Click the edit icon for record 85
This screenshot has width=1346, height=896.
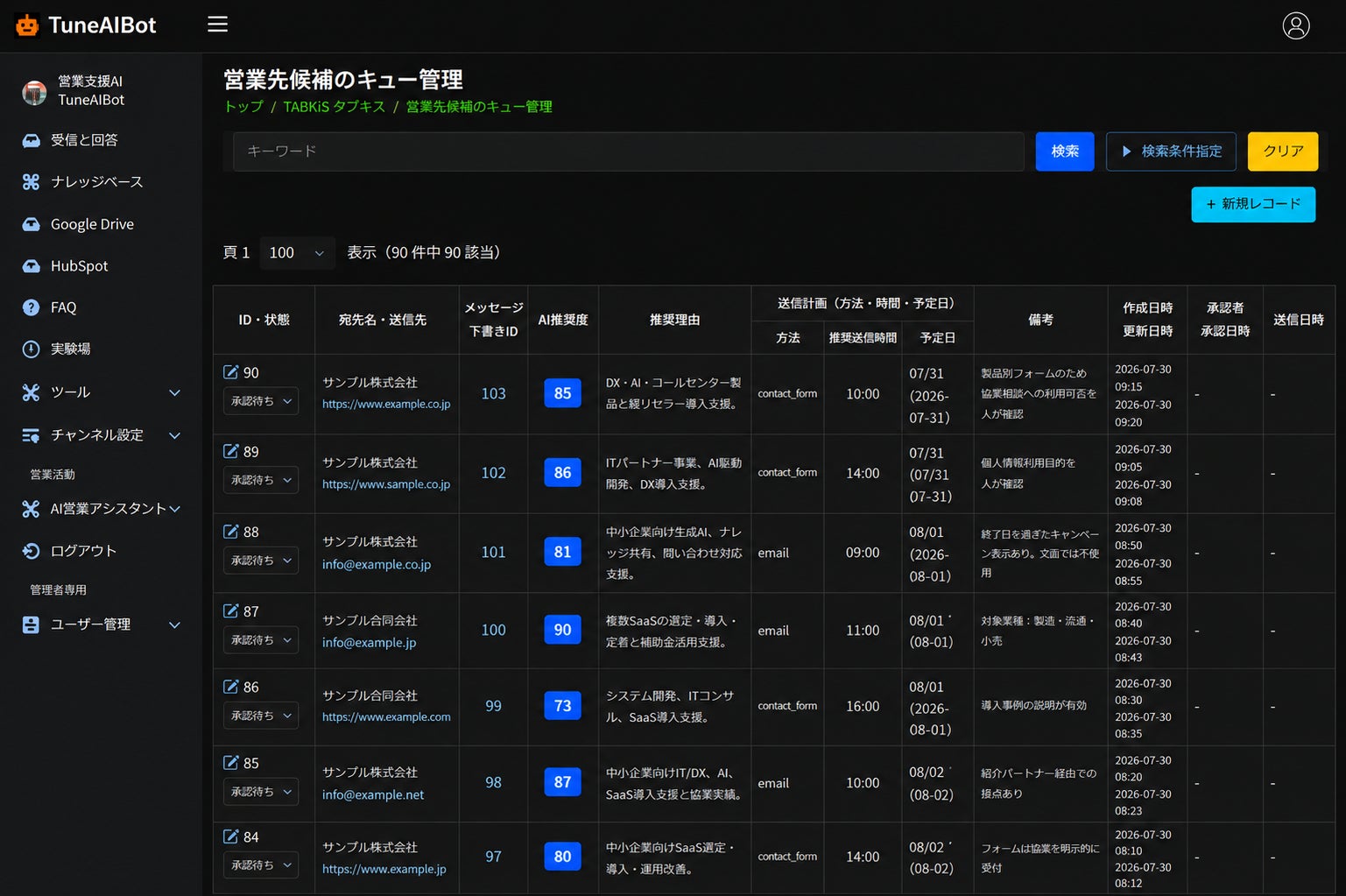tap(230, 763)
